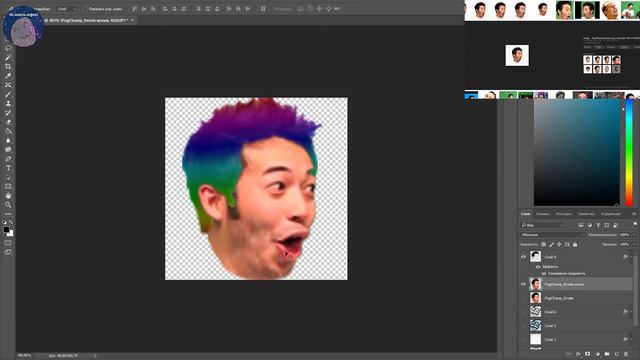Open the Layers panel menu button
The height and width of the screenshot is (360, 640).
(634, 214)
